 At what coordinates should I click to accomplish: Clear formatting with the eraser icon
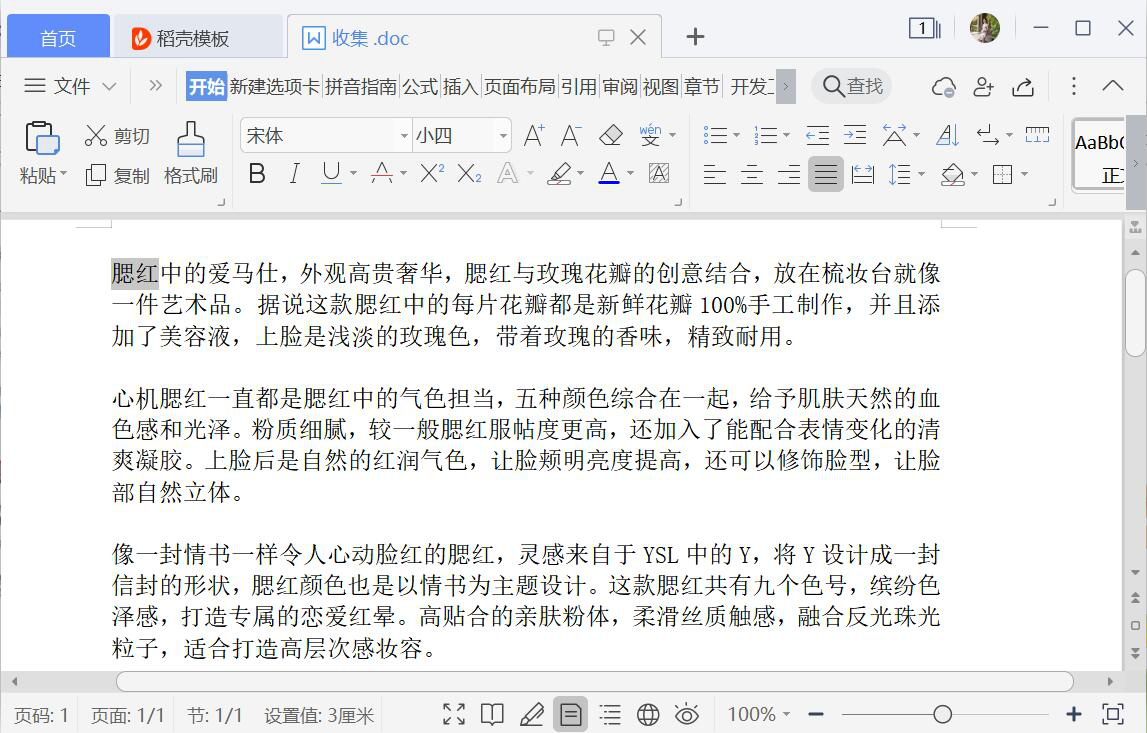(x=610, y=135)
